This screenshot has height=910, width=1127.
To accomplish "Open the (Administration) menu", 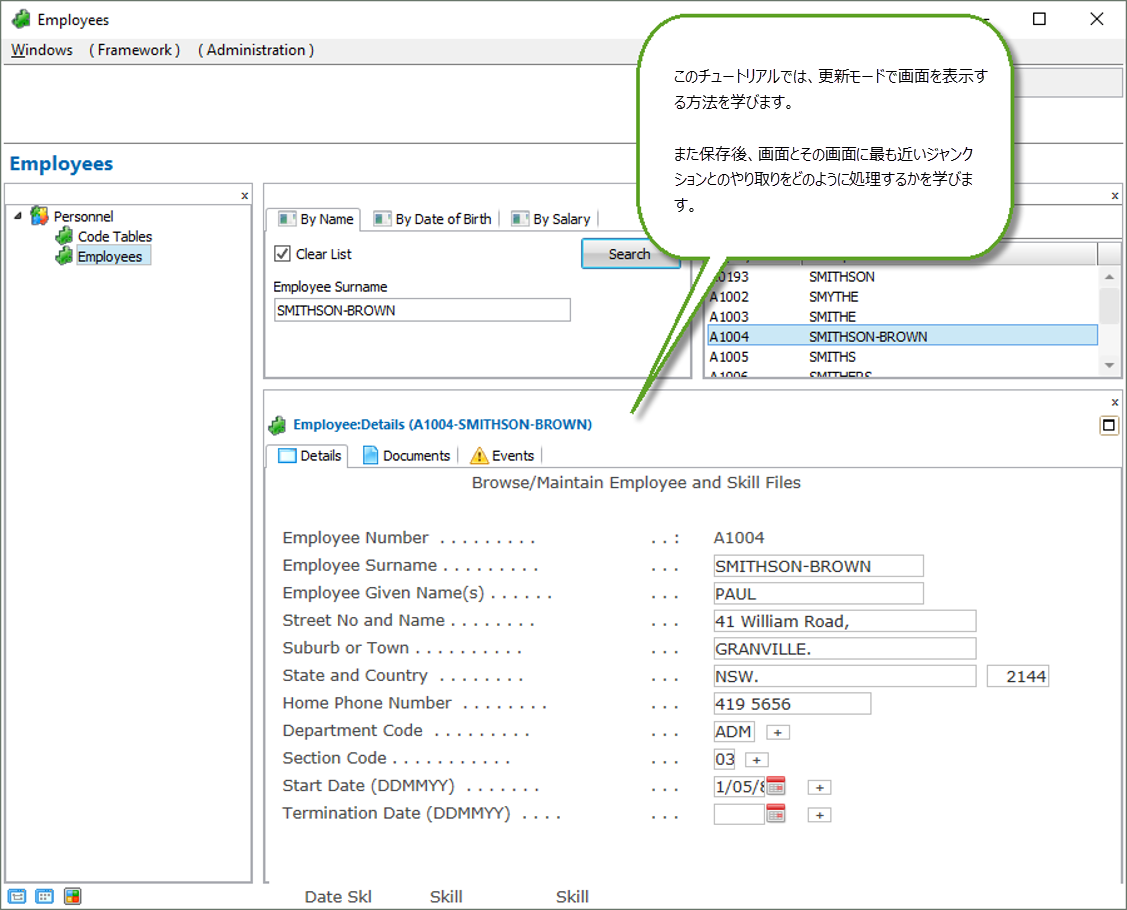I will click(x=256, y=50).
